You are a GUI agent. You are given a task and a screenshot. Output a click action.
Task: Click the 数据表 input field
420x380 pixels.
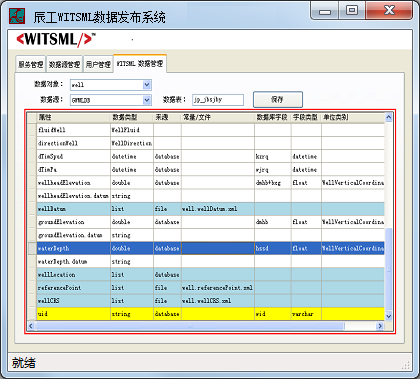pos(218,100)
